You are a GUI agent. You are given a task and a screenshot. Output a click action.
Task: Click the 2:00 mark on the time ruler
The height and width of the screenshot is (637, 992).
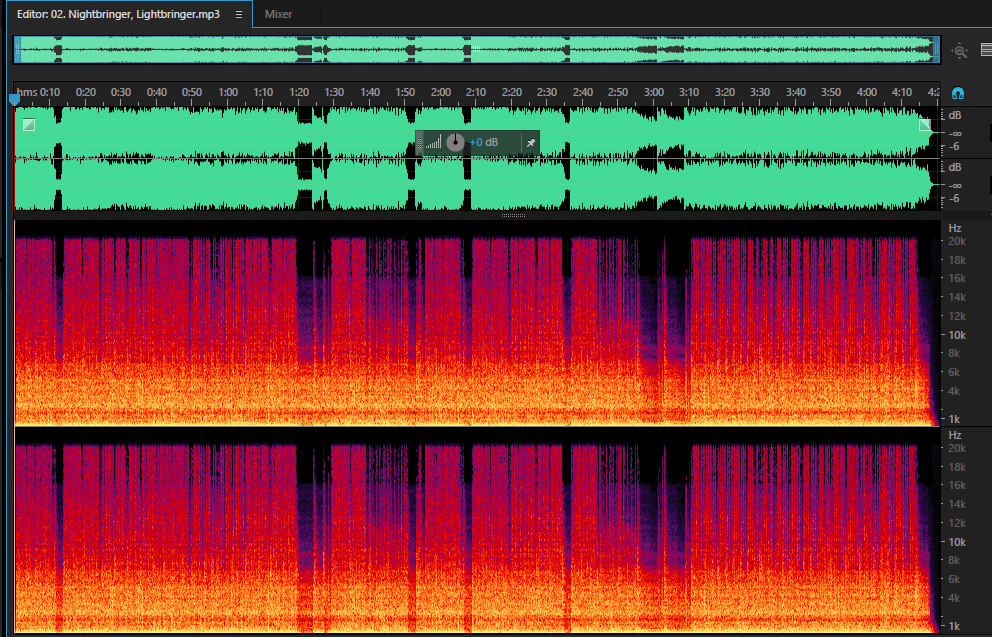(x=441, y=92)
